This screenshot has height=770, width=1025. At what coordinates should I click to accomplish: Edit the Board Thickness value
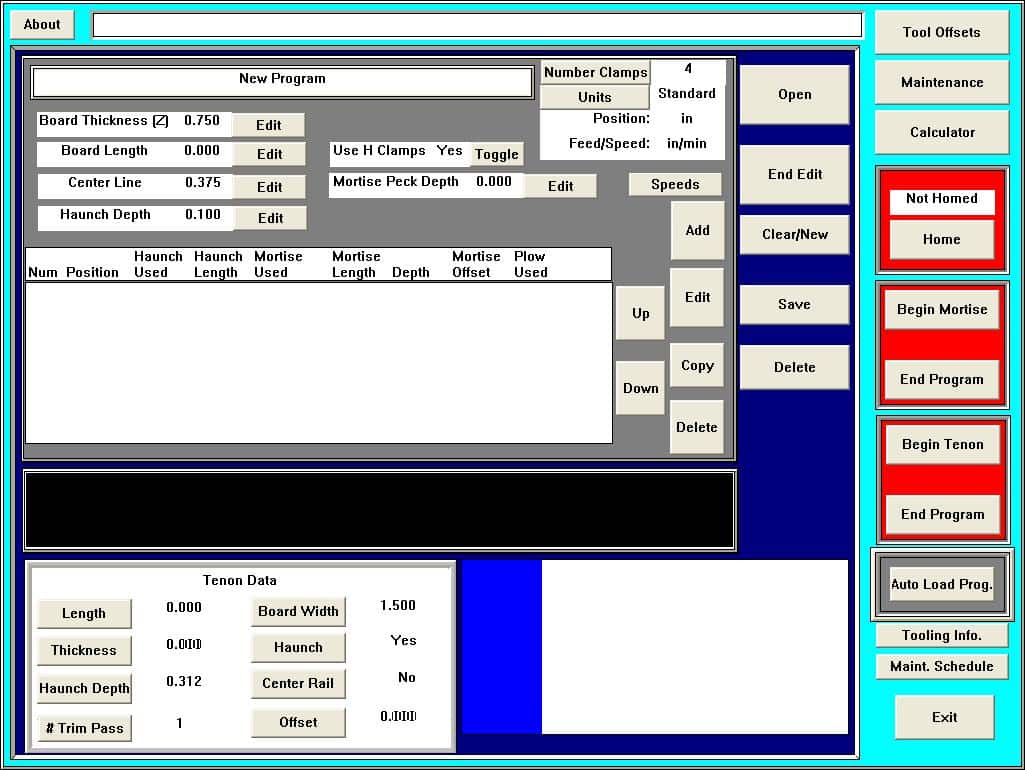click(268, 125)
